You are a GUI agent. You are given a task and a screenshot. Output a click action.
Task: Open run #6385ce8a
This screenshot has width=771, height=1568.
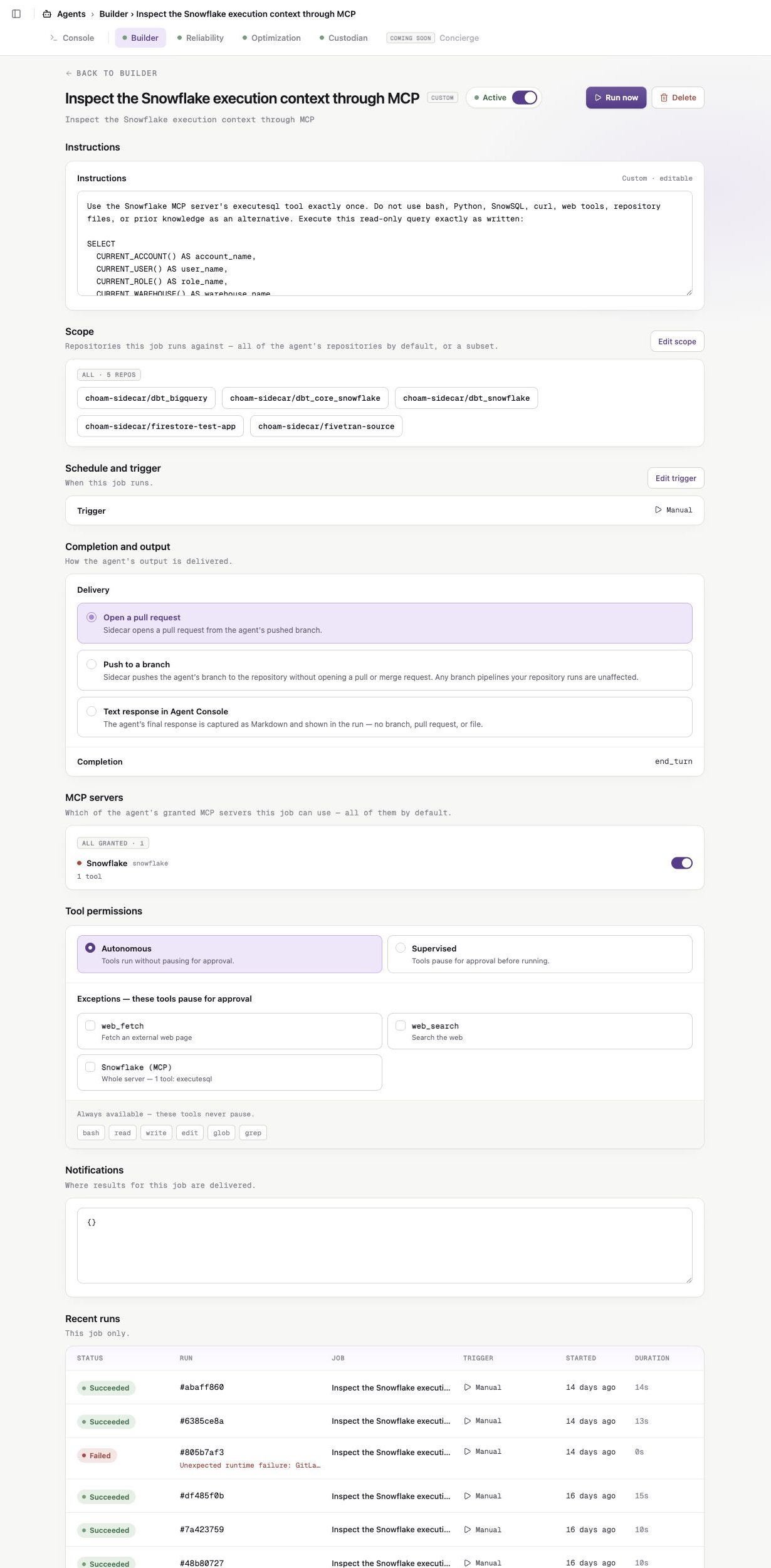pyautogui.click(x=202, y=1421)
